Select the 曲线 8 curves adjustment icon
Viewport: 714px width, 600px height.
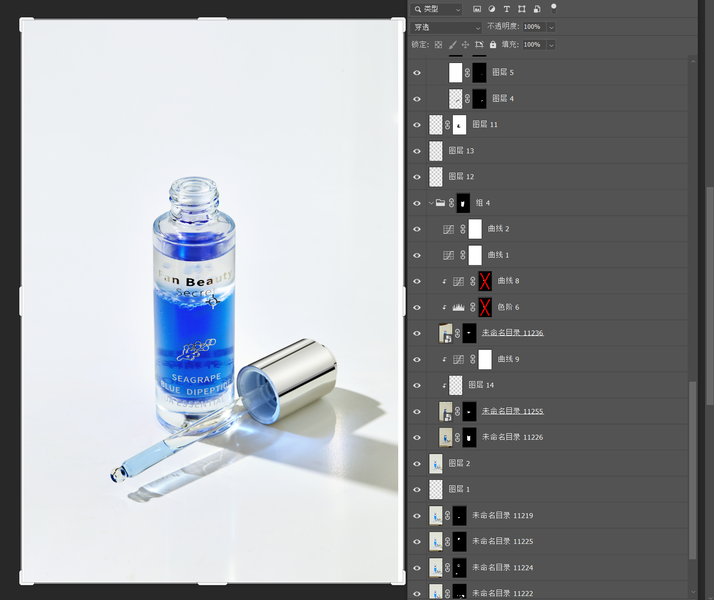[458, 281]
